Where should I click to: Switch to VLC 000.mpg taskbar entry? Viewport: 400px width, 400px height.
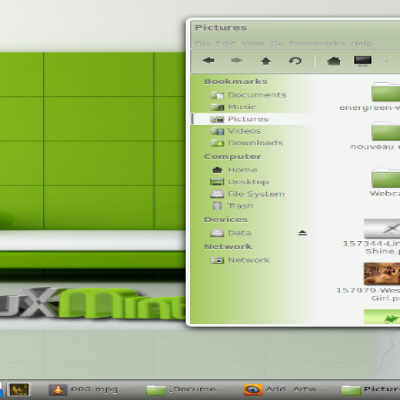[x=91, y=389]
